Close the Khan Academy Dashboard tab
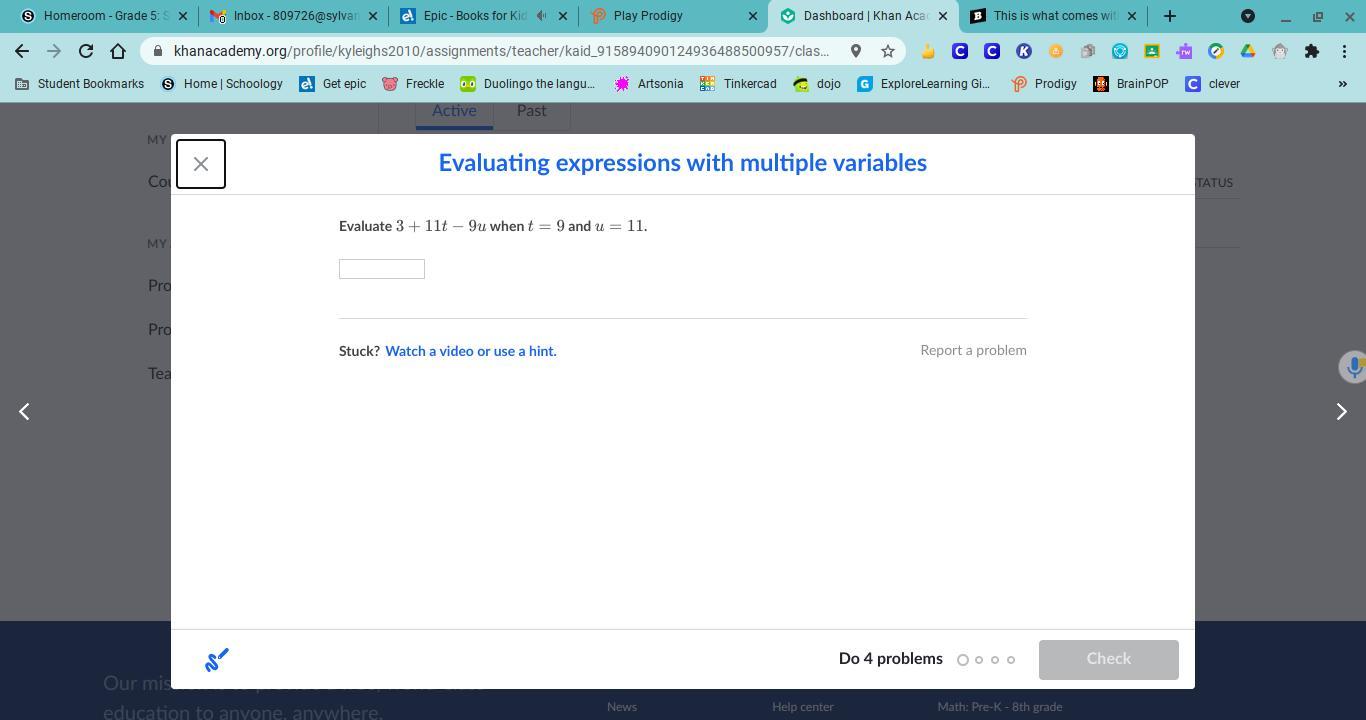Viewport: 1366px width, 720px height. 943,16
